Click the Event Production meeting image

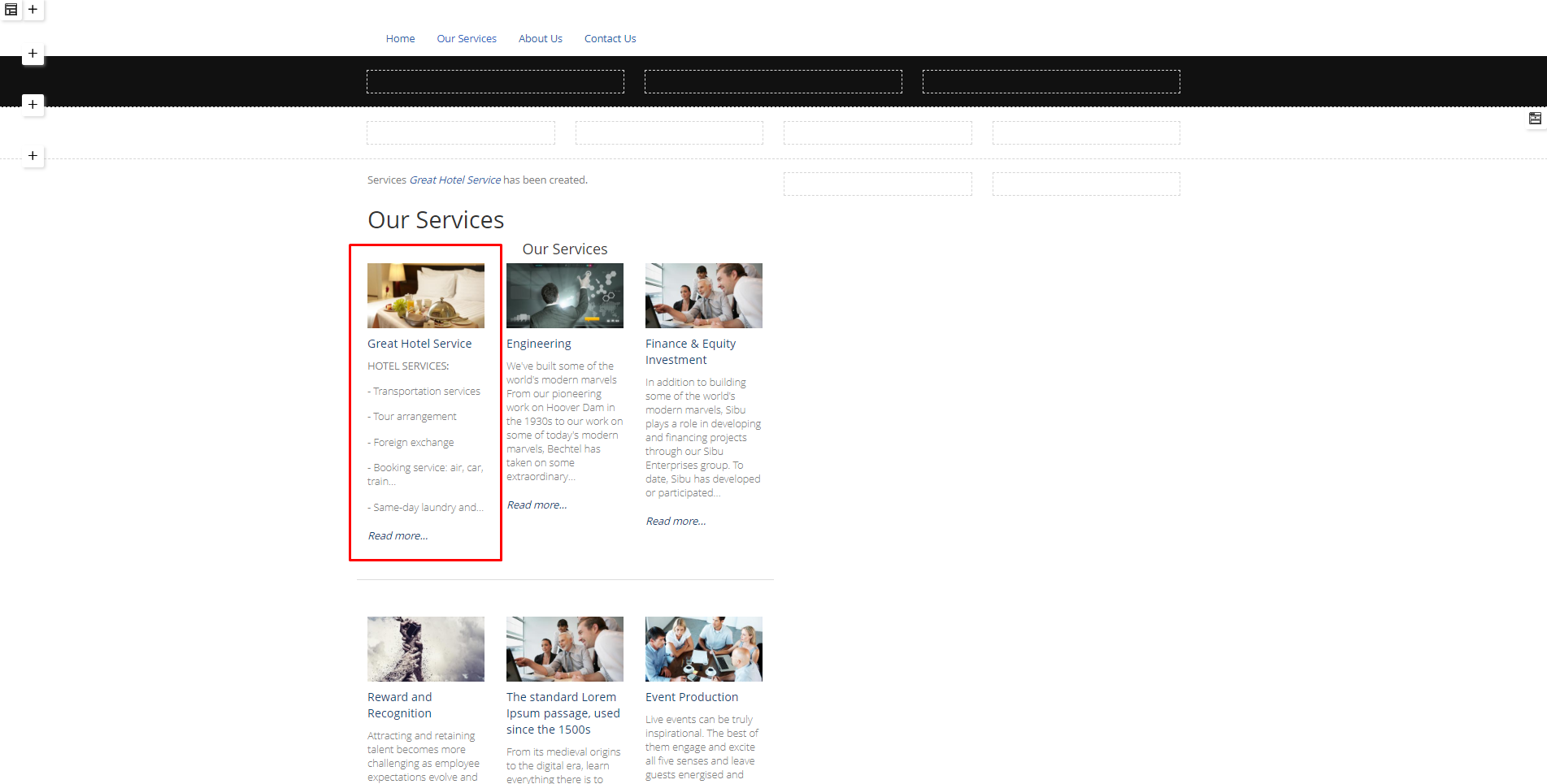pos(704,649)
